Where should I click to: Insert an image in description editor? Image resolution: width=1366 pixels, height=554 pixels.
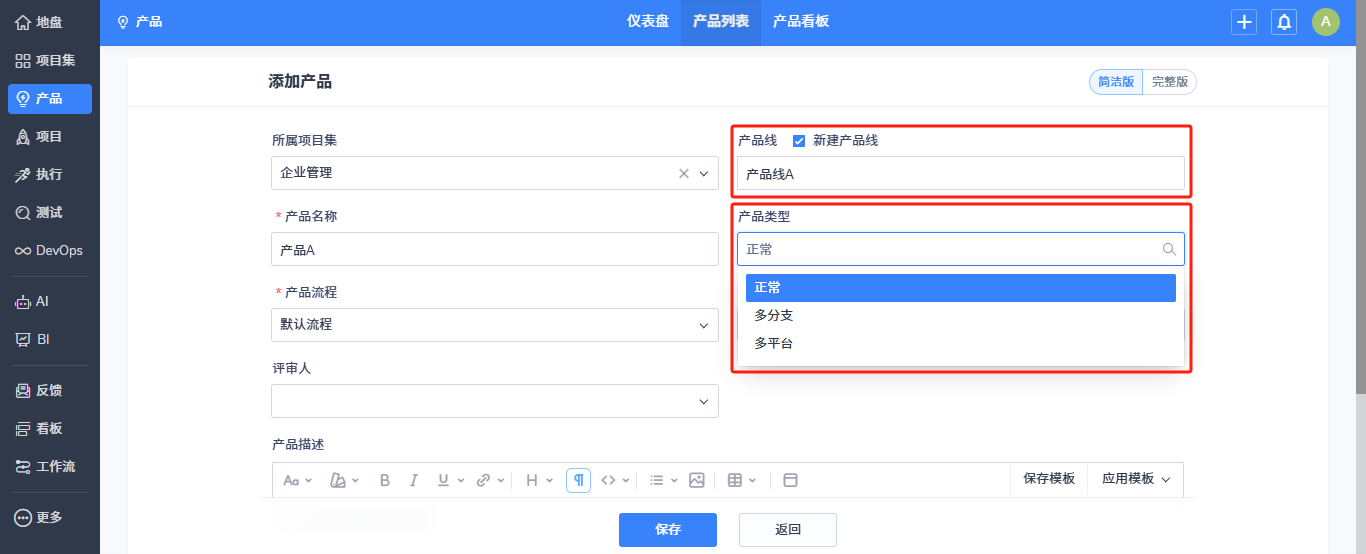point(697,480)
